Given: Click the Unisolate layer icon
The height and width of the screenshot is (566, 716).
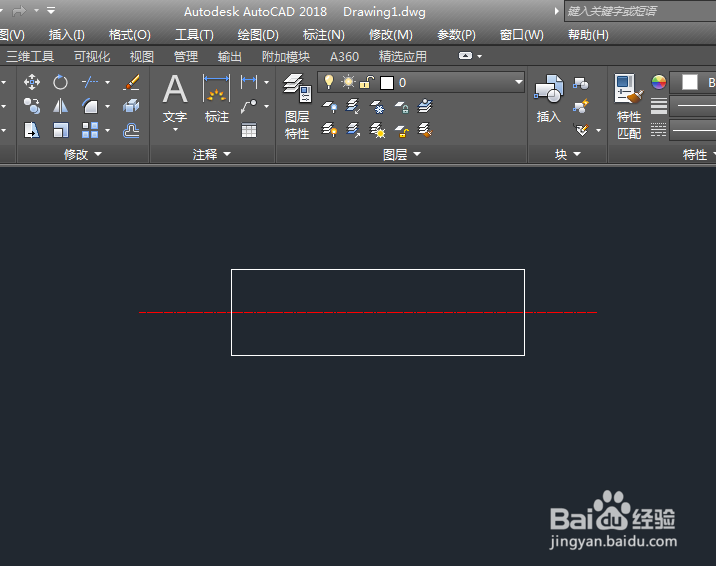Looking at the screenshot, I should (x=353, y=131).
